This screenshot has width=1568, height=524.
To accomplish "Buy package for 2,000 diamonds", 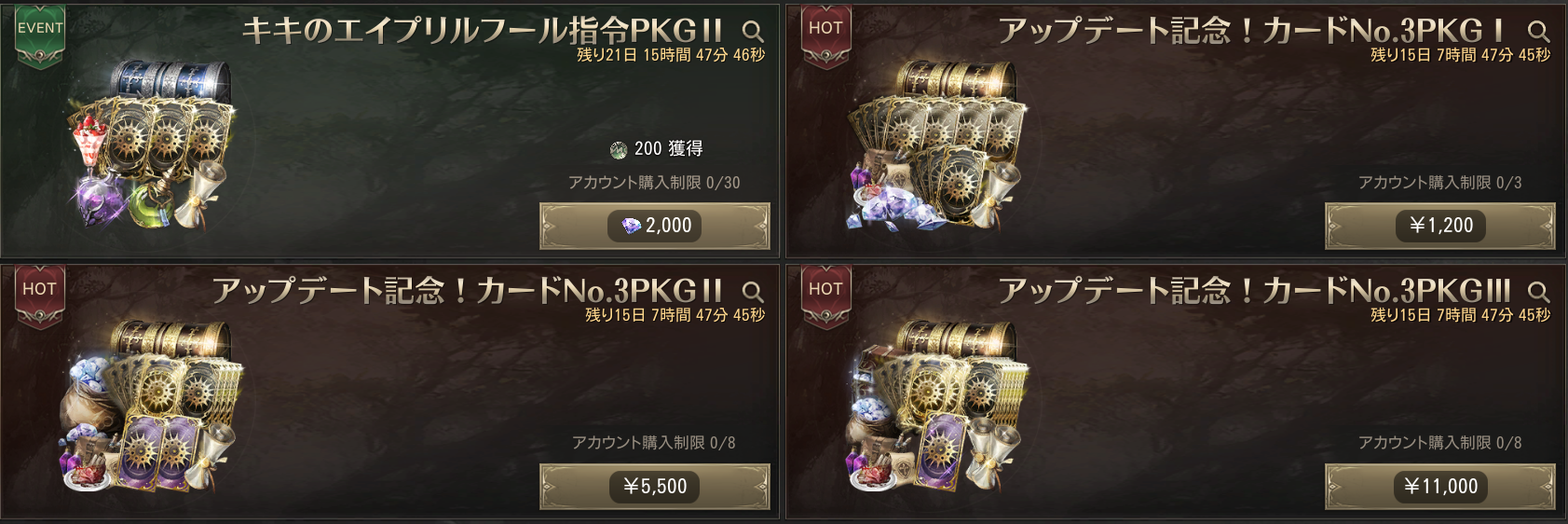I will [x=655, y=226].
